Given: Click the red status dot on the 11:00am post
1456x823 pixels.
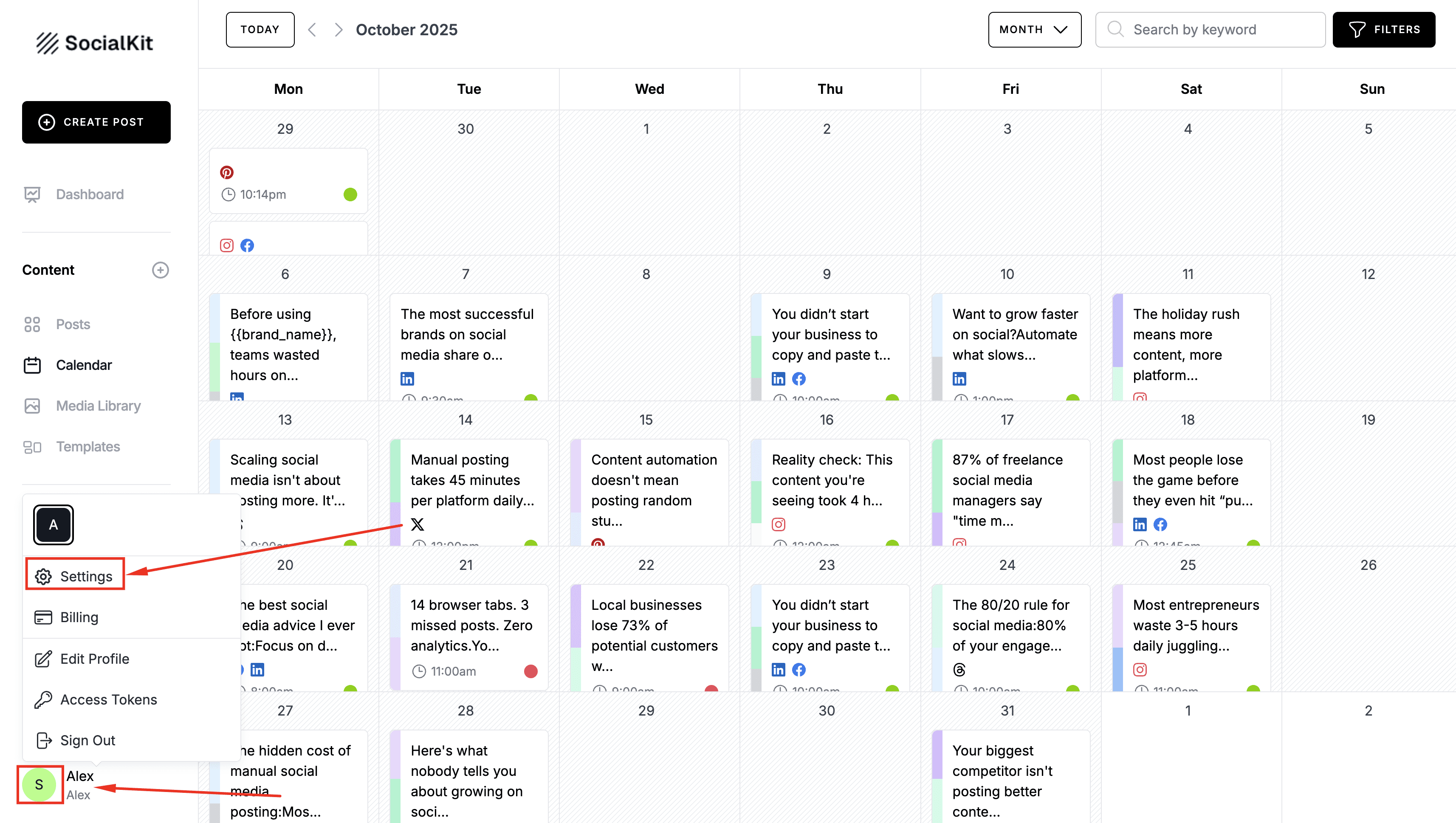Looking at the screenshot, I should [x=531, y=671].
